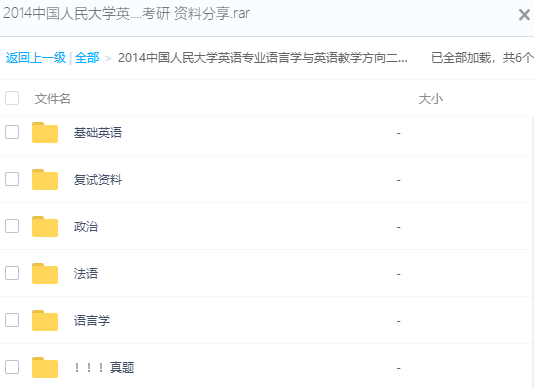
Task: Open the 基础英语 folder icon
Action: pos(45,133)
